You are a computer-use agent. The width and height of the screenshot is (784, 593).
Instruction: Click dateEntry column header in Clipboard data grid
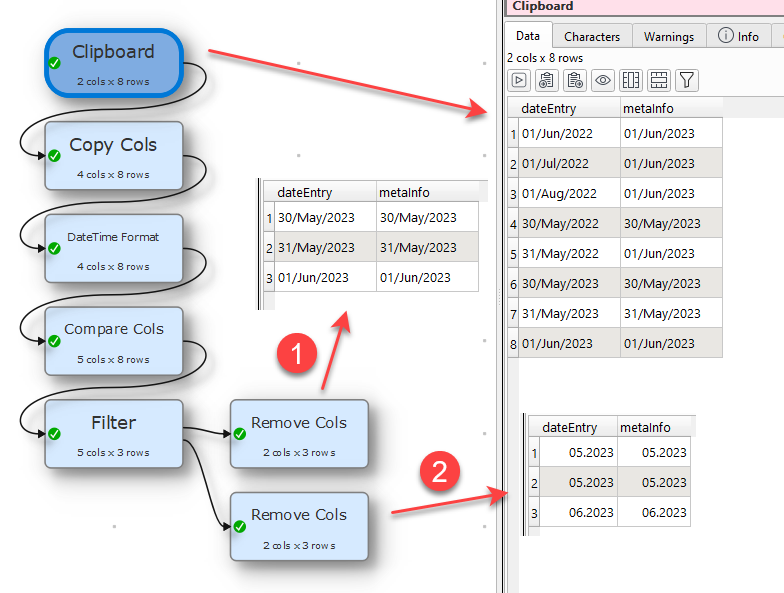pos(569,108)
